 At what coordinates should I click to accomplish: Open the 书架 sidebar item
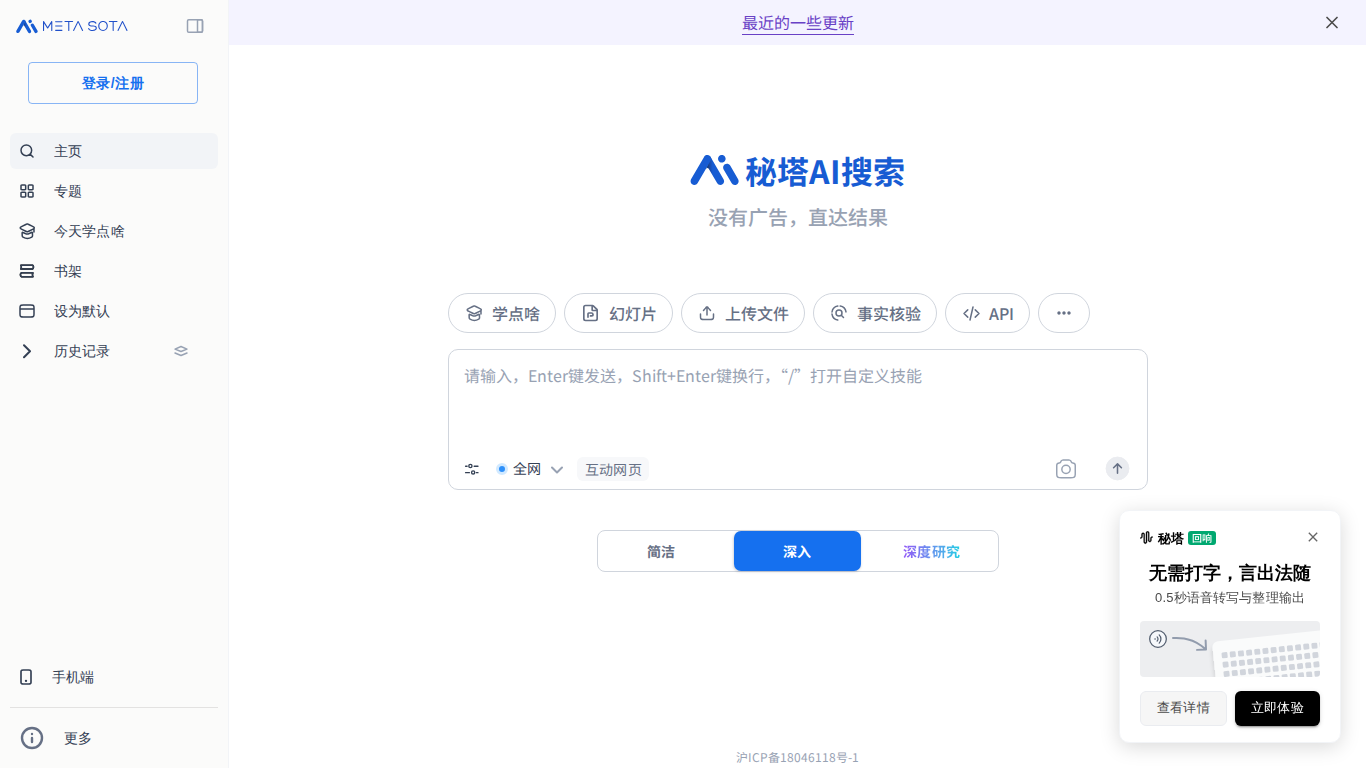point(114,271)
